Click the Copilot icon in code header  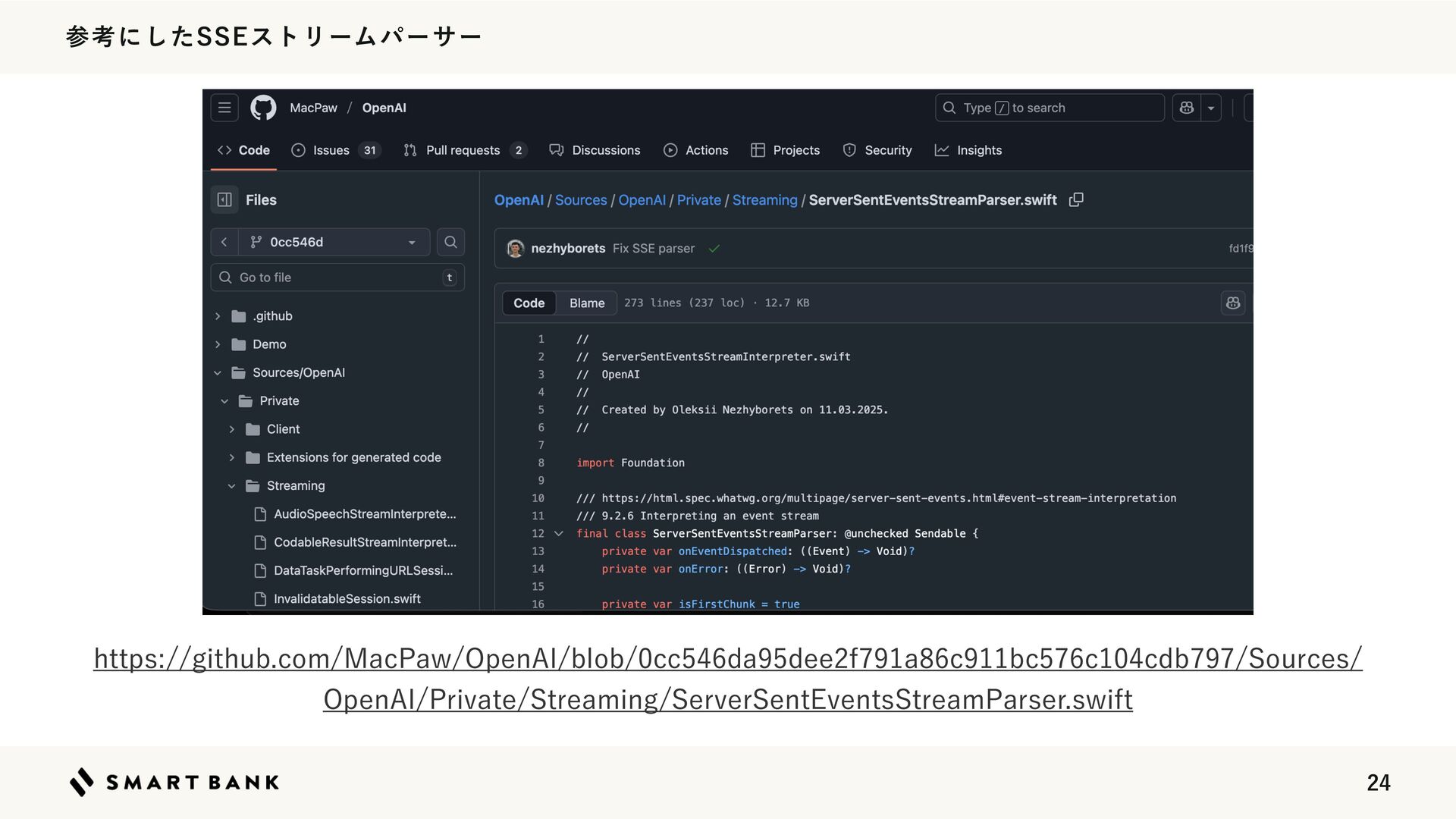[1233, 303]
